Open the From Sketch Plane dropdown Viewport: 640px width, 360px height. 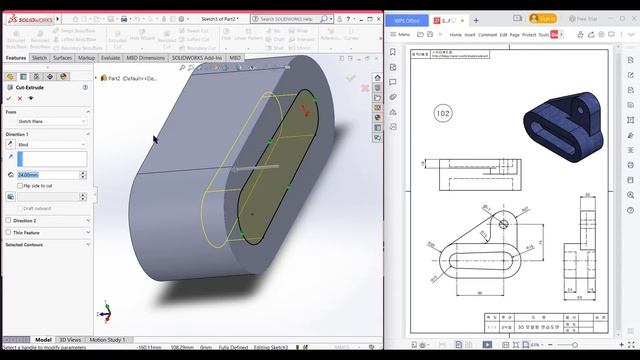(x=52, y=121)
